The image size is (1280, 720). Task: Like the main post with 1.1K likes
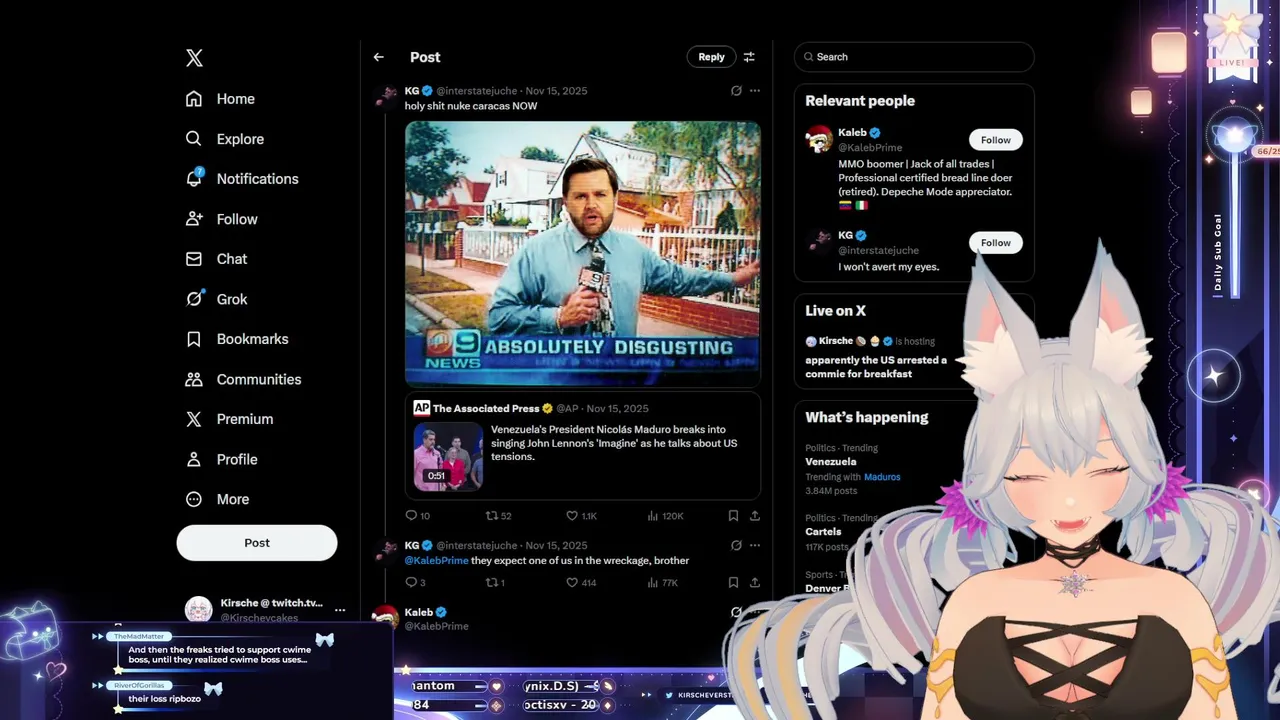point(581,516)
